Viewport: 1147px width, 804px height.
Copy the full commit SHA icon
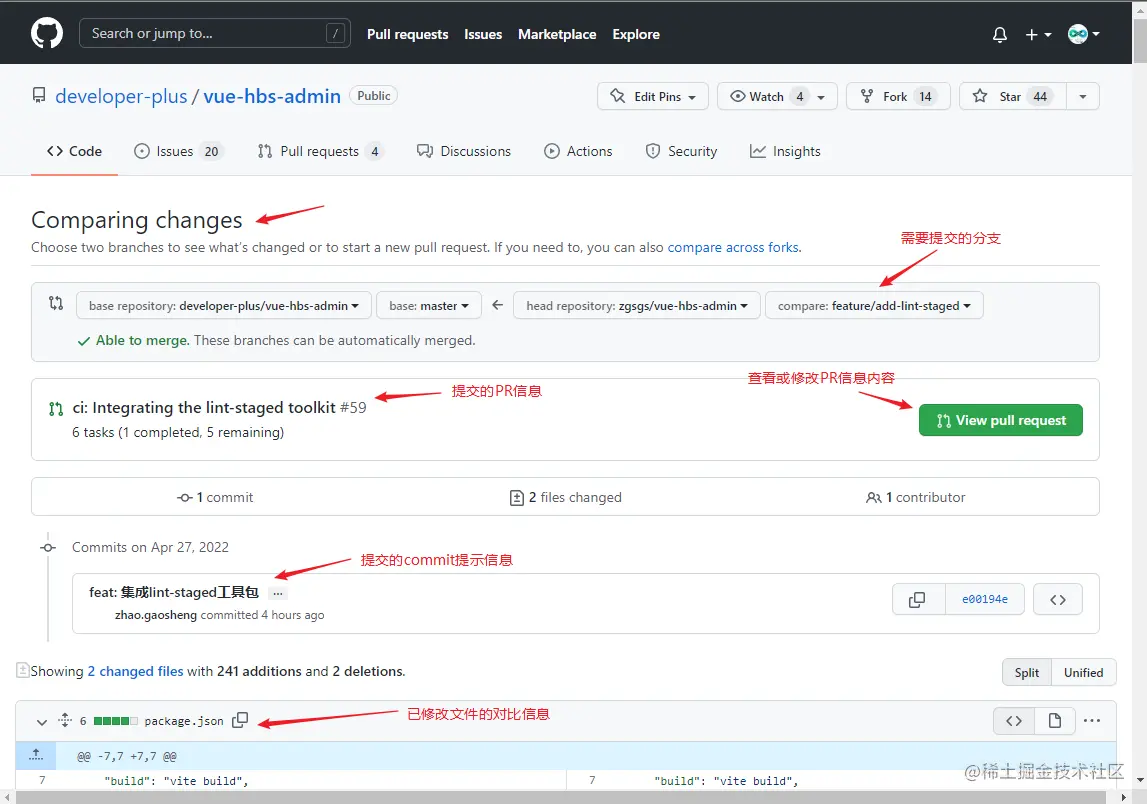point(917,599)
